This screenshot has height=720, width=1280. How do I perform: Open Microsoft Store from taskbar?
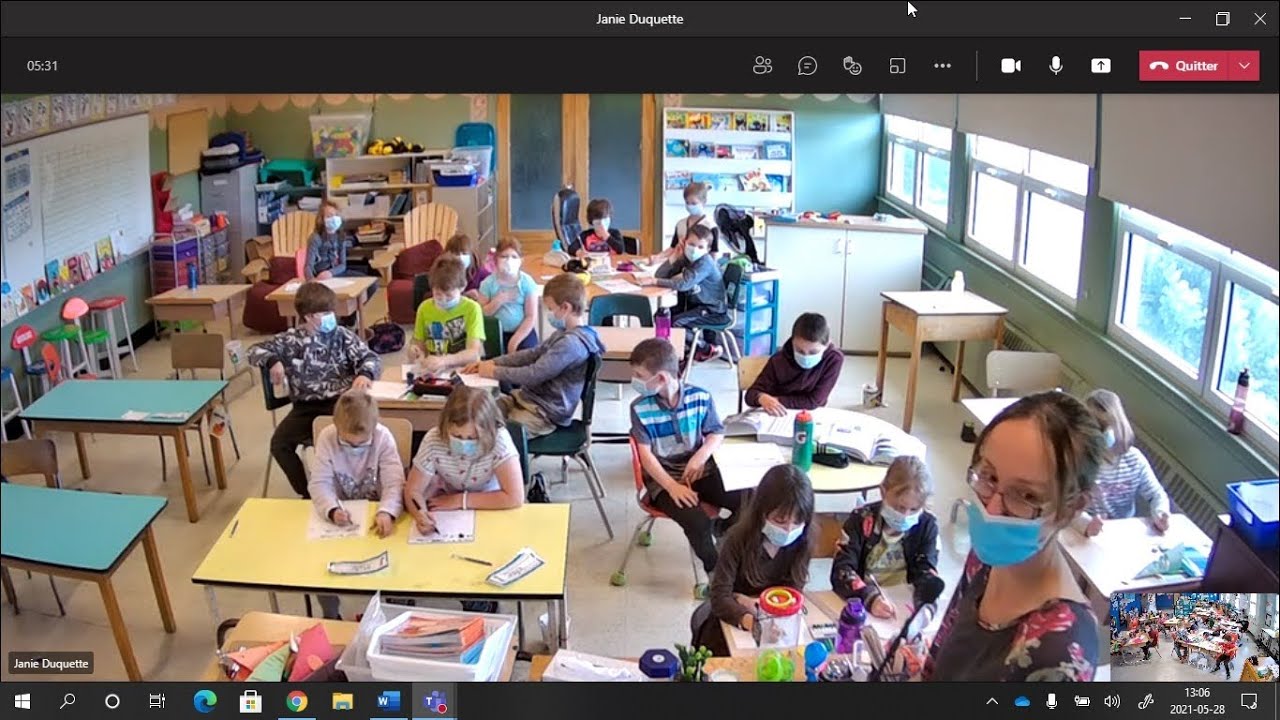[x=251, y=701]
